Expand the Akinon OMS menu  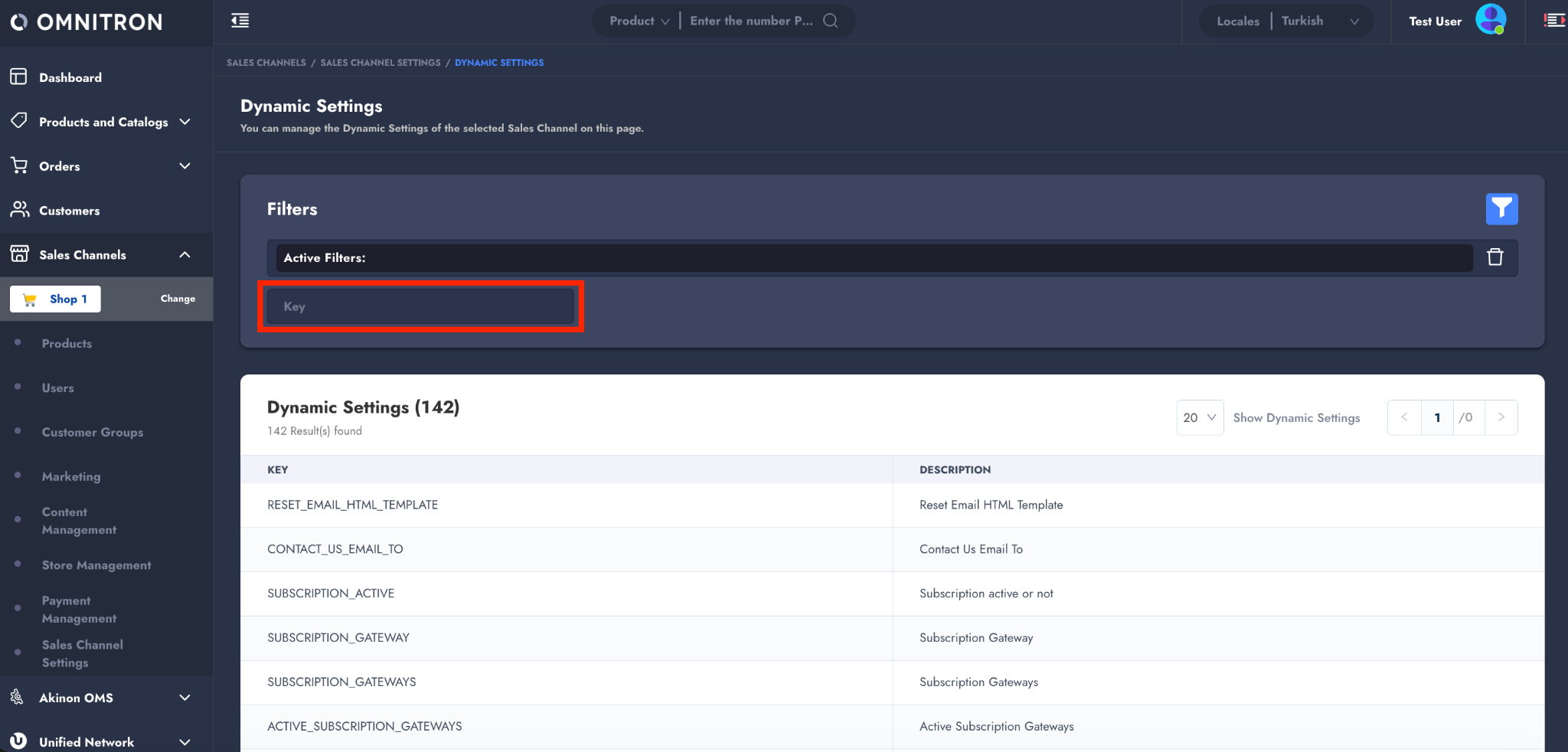click(185, 698)
